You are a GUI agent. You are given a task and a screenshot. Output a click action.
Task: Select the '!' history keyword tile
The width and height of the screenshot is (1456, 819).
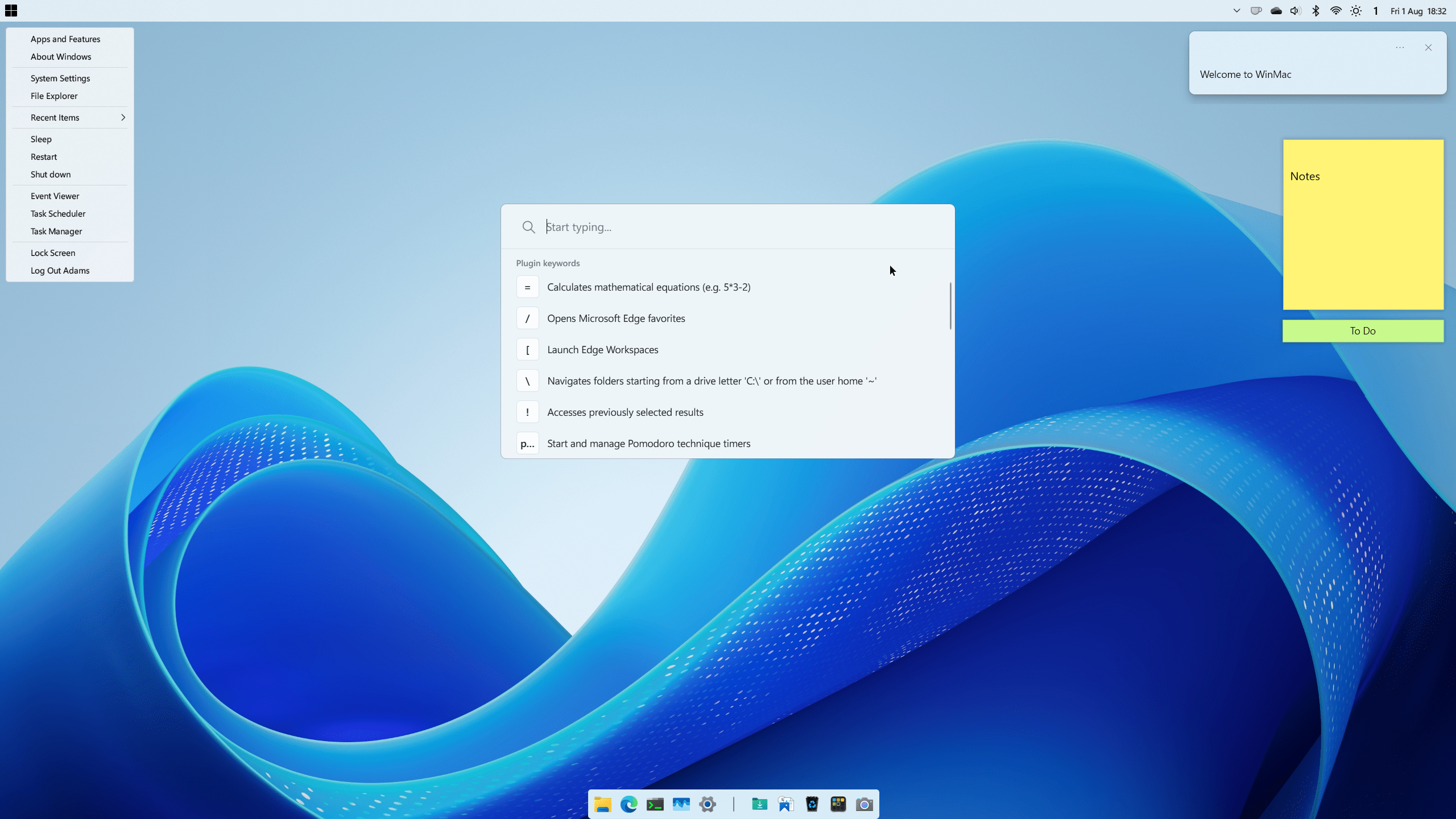527,412
